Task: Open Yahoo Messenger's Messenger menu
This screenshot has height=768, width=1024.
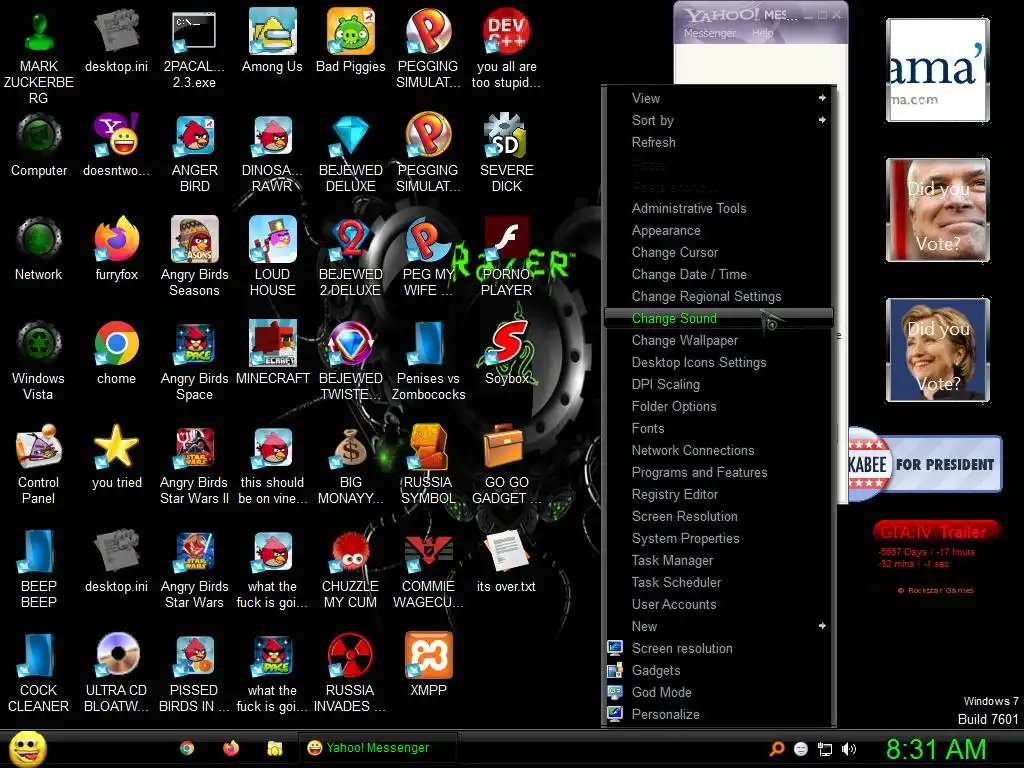Action: (709, 33)
